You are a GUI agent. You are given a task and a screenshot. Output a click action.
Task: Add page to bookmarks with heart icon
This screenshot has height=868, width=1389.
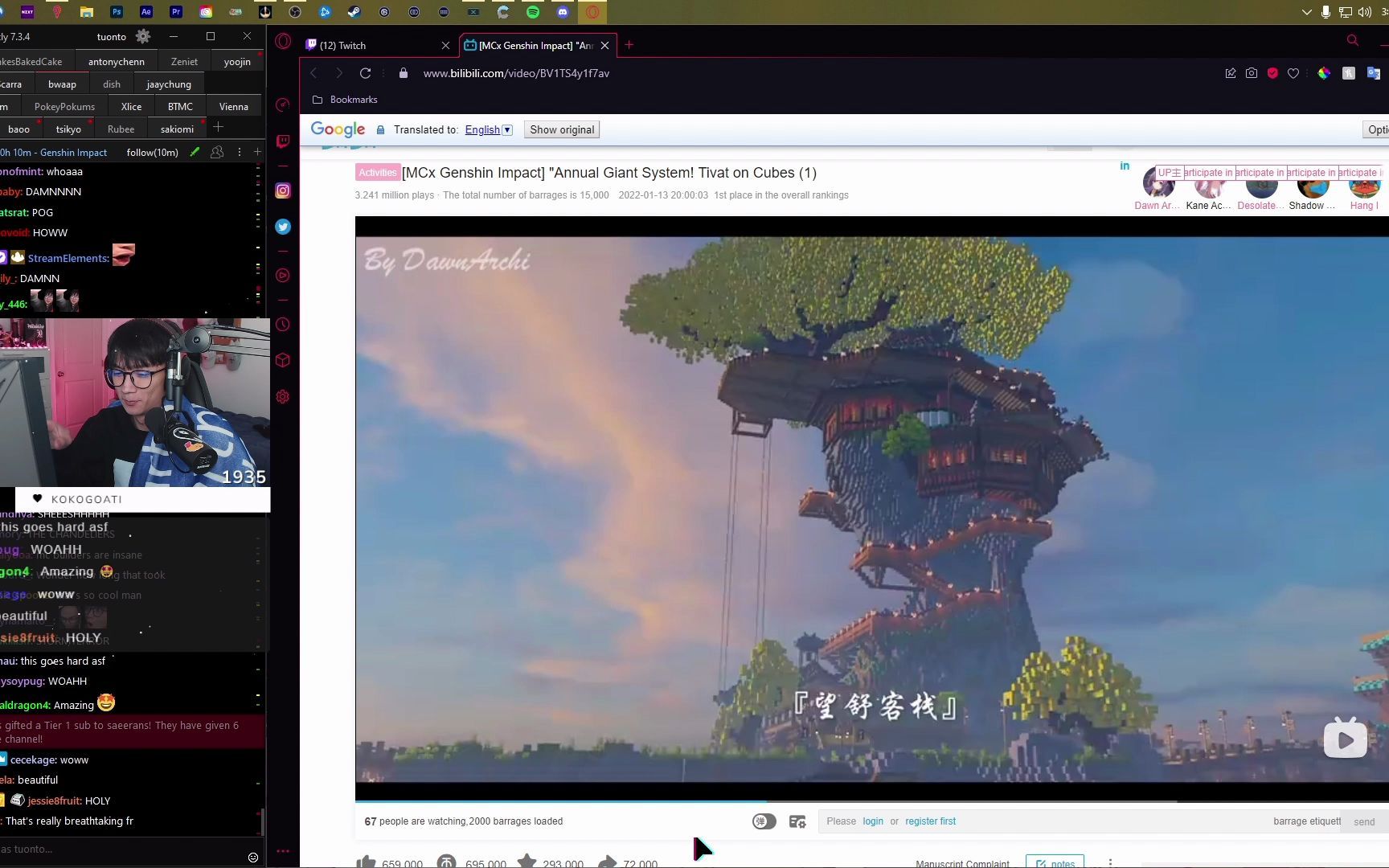(x=1293, y=73)
